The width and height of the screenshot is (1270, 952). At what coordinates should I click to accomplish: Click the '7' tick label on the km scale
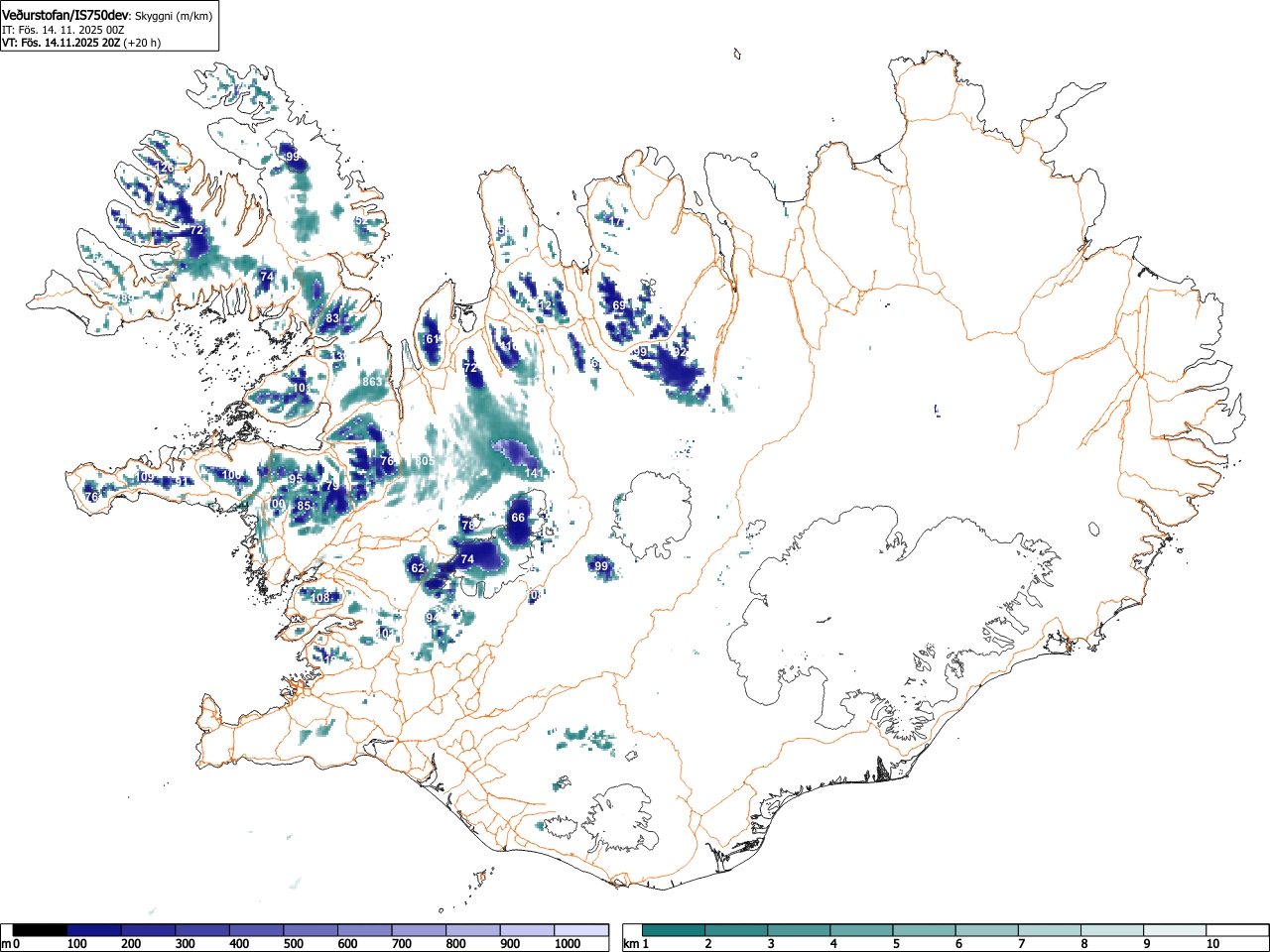(x=1021, y=944)
